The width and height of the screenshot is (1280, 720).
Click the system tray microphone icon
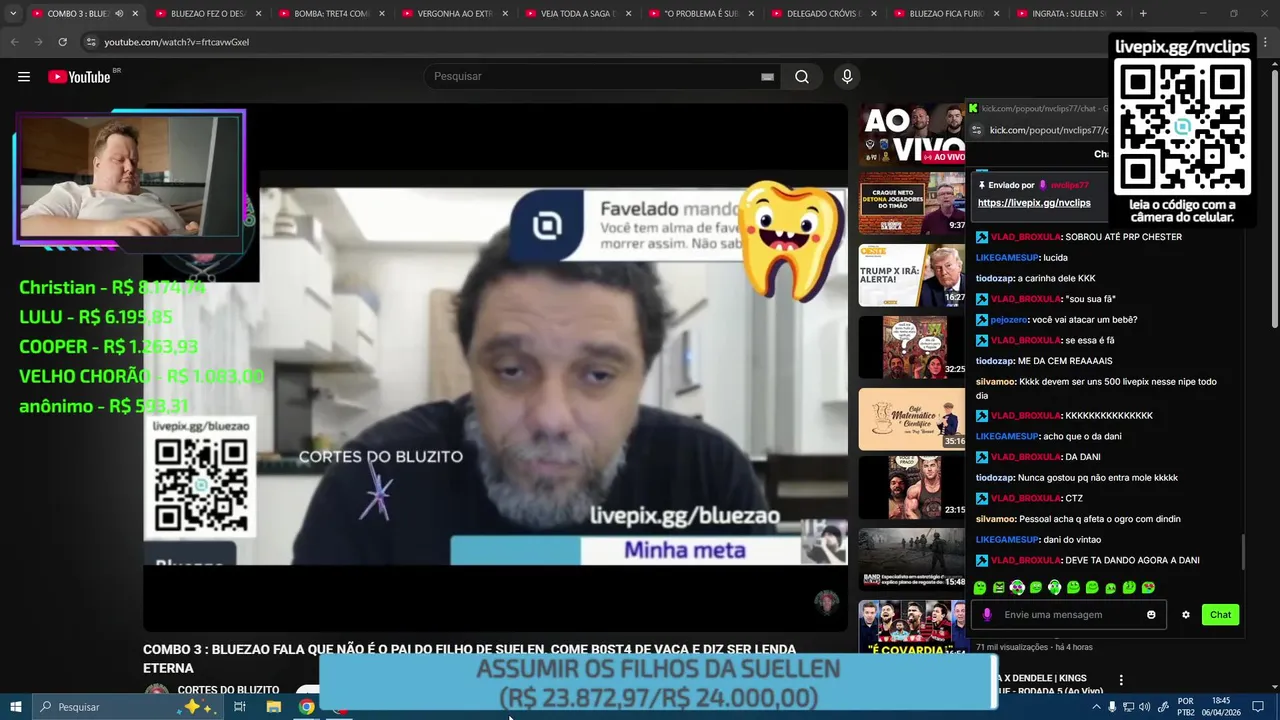(1112, 707)
